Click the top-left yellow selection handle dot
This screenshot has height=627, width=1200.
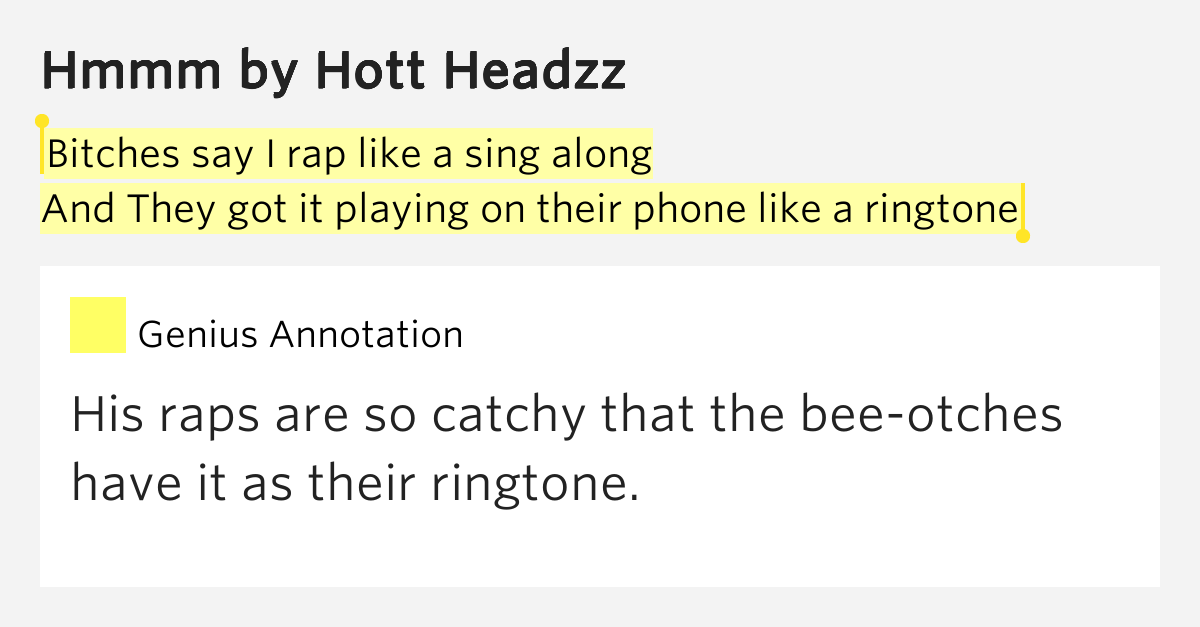point(42,122)
